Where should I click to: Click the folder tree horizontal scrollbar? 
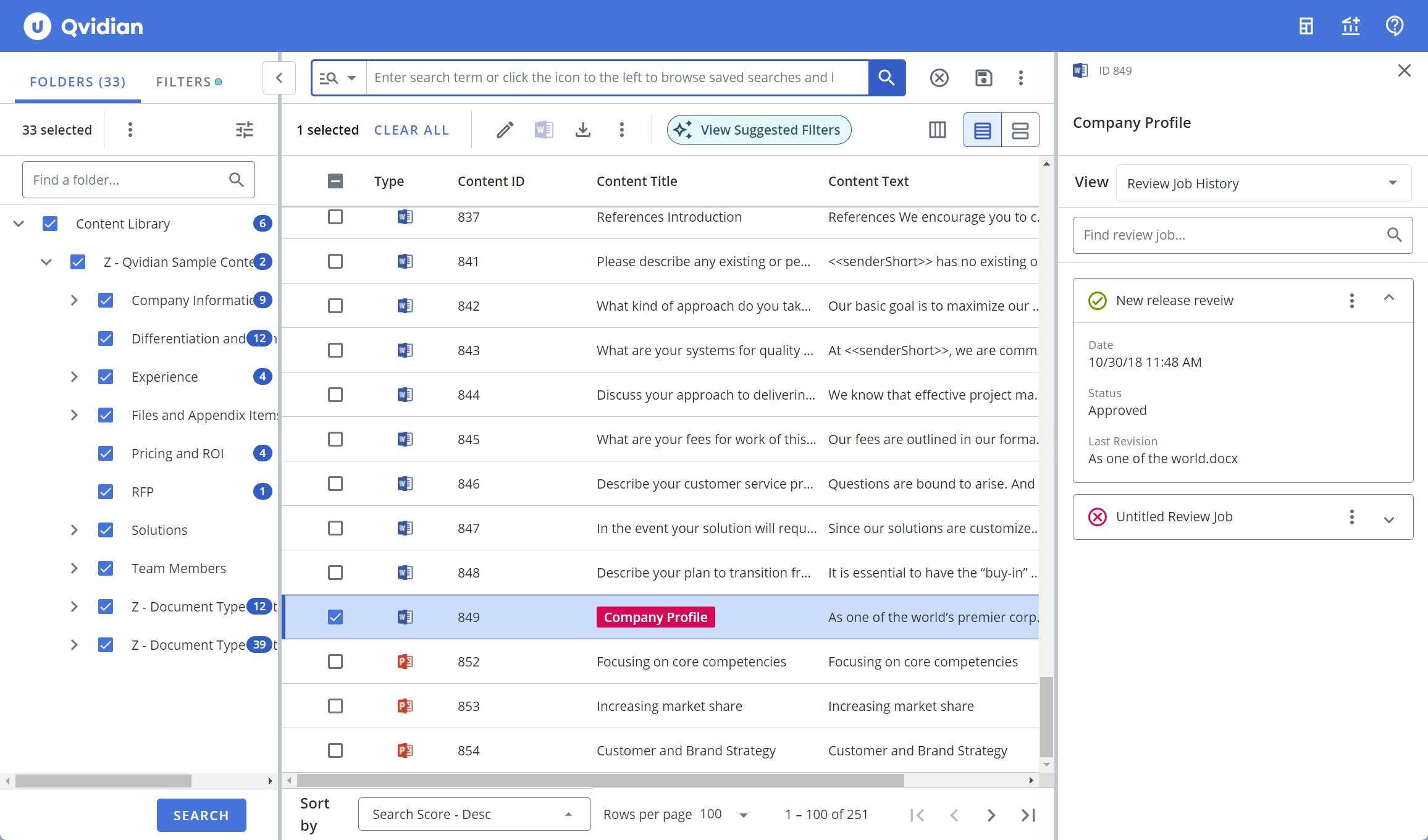[x=103, y=781]
